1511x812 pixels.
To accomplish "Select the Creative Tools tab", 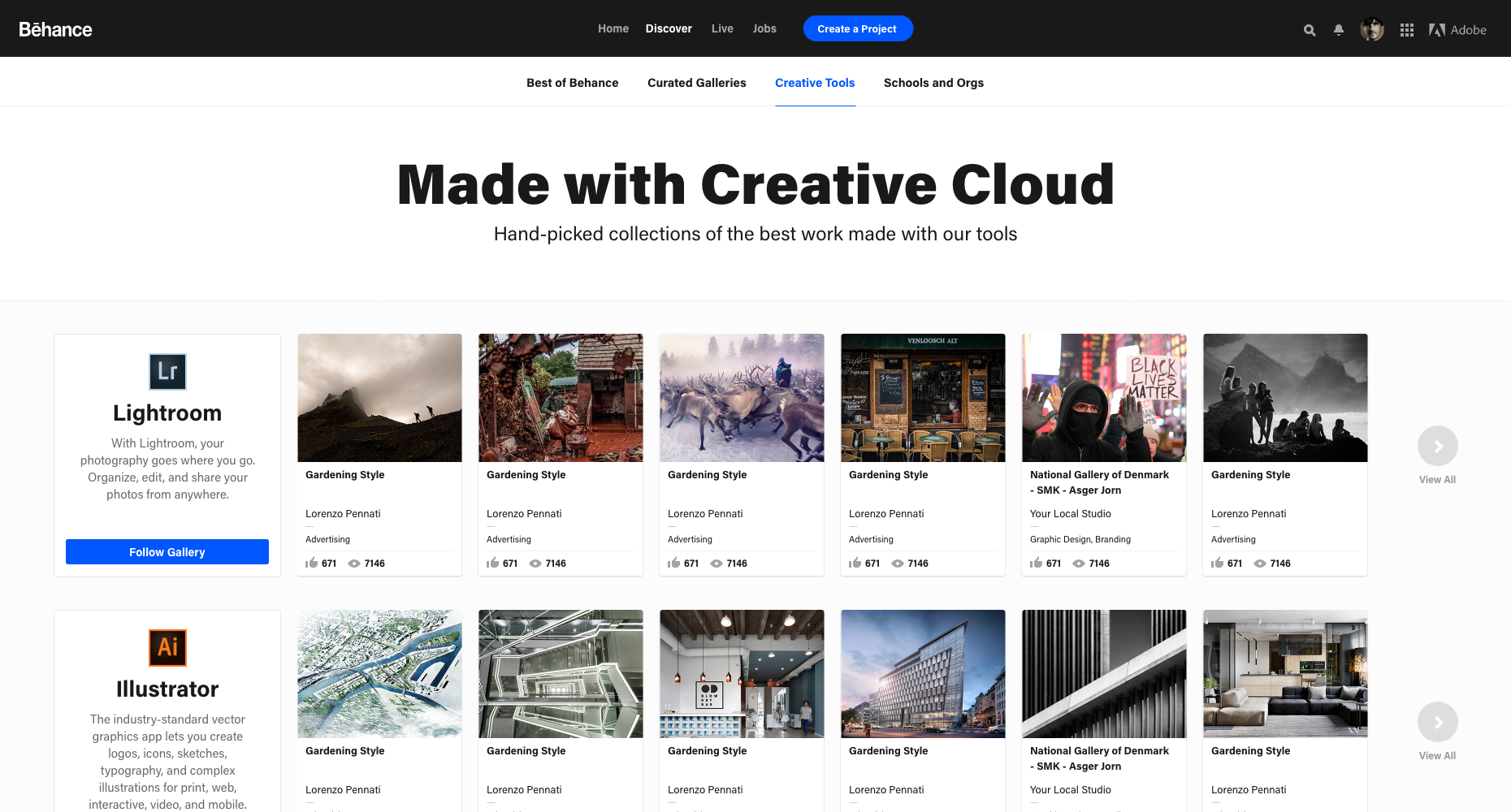I will pos(815,83).
